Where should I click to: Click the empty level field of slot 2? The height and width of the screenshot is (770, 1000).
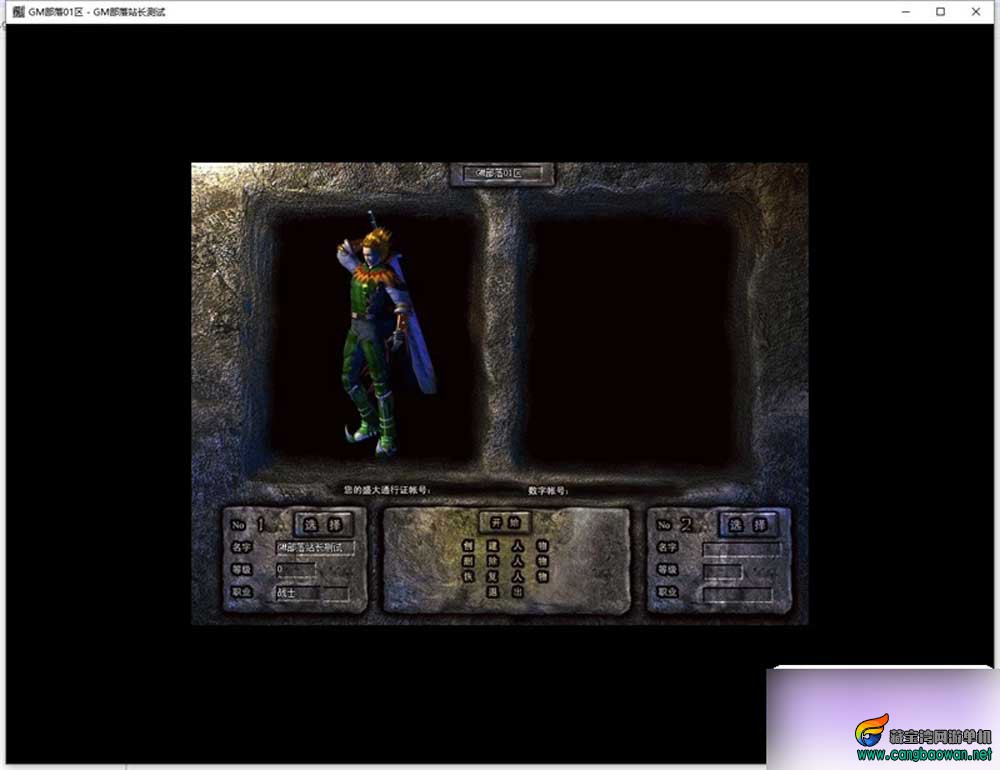click(x=723, y=570)
